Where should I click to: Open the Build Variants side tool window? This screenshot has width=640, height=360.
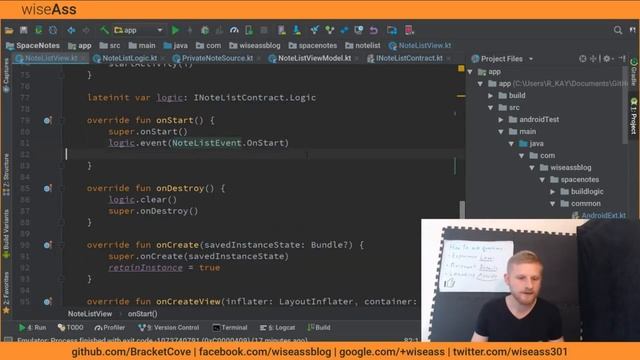click(x=6, y=233)
